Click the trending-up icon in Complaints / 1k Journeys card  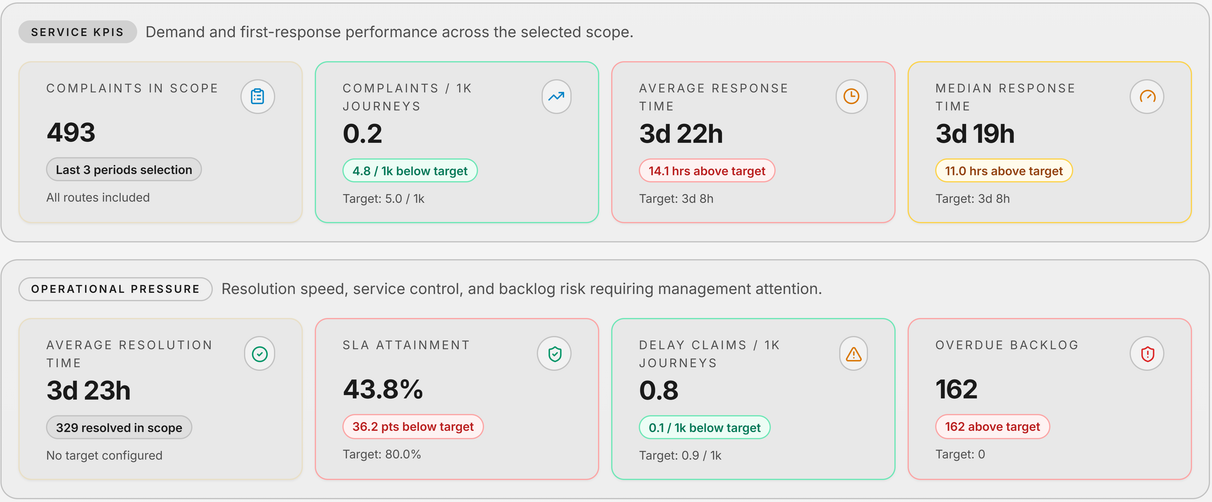click(x=555, y=97)
